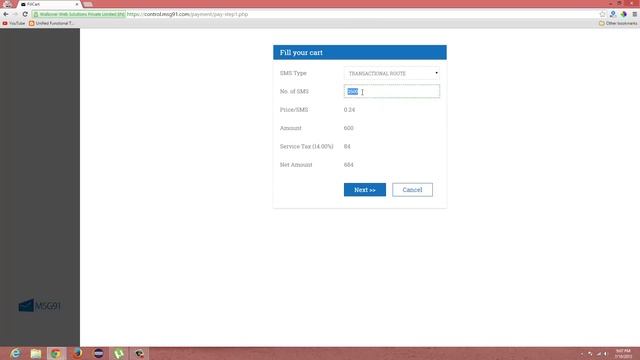Click the browser forward arrow
The height and width of the screenshot is (360, 640).
pyautogui.click(x=15, y=14)
